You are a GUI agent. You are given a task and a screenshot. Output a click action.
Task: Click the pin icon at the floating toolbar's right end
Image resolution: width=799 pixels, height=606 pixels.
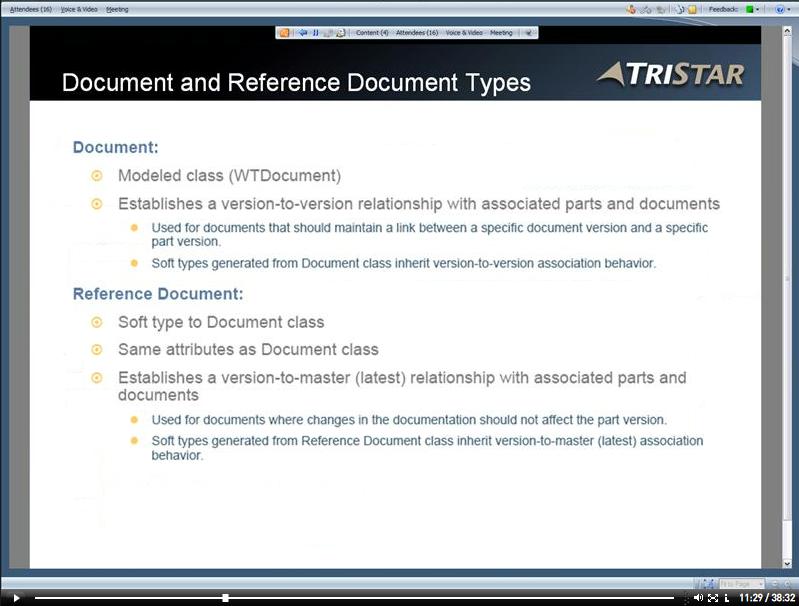[x=528, y=33]
